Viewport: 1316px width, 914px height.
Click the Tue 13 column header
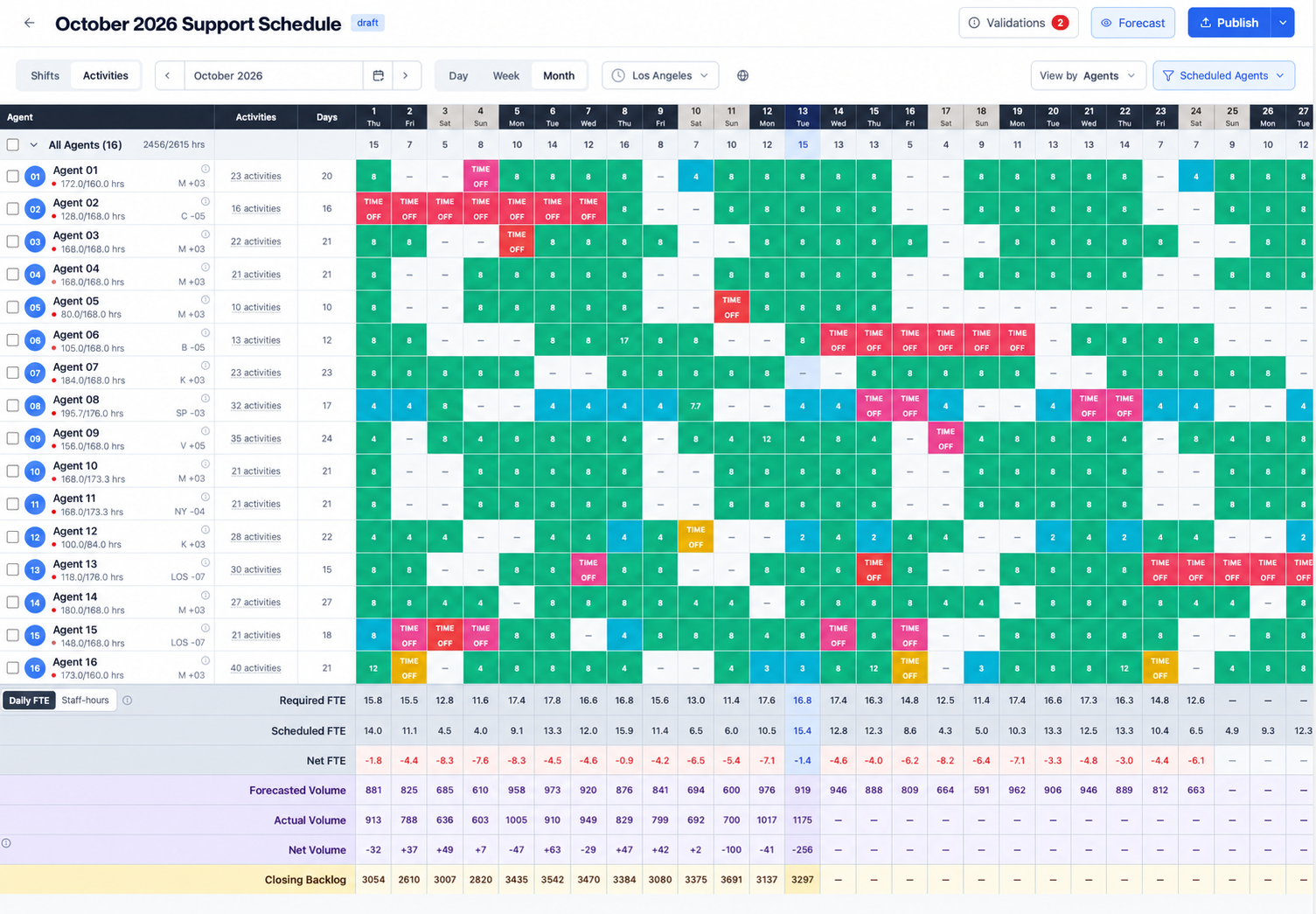803,117
